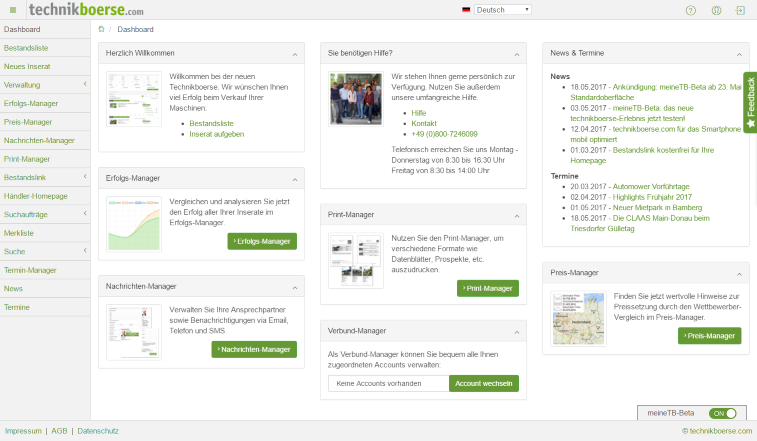Open Bestandsliste in the sidebar
Screen dimensions: 757x441
pyautogui.click(x=26, y=48)
